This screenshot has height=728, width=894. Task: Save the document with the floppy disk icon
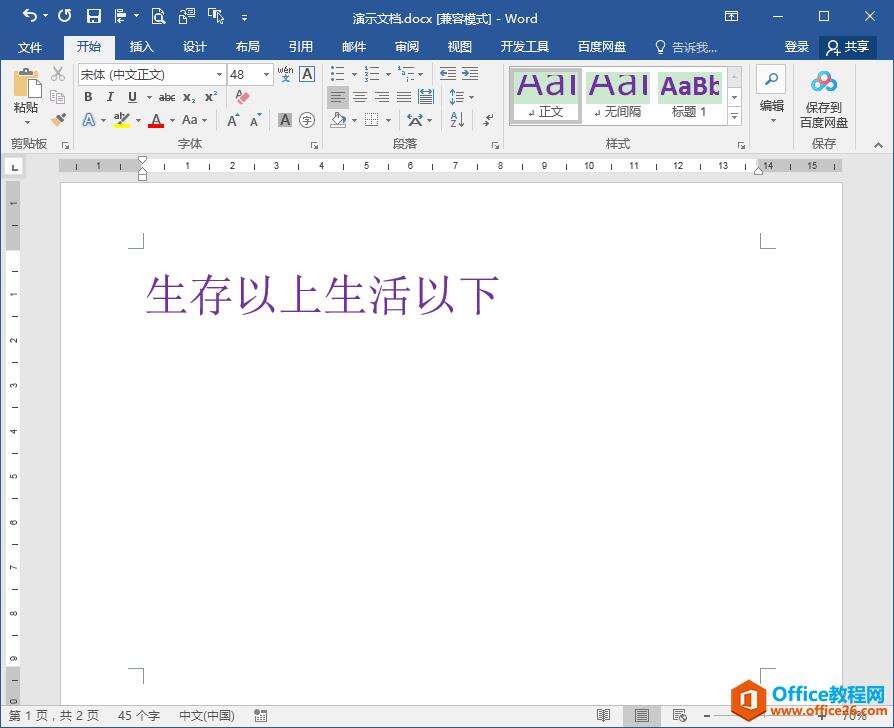tap(94, 17)
